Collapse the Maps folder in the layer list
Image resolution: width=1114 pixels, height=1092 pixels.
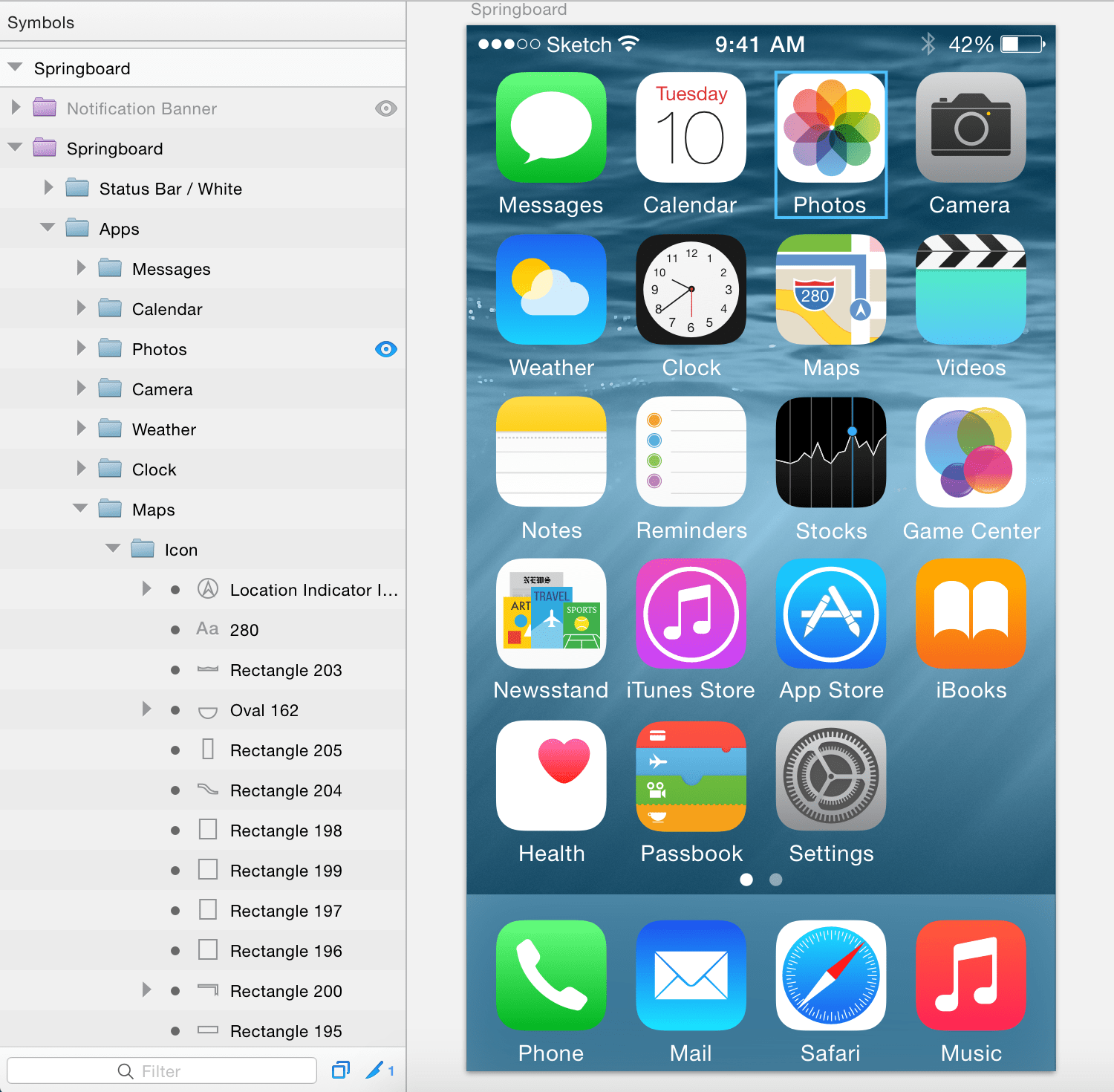point(79,508)
